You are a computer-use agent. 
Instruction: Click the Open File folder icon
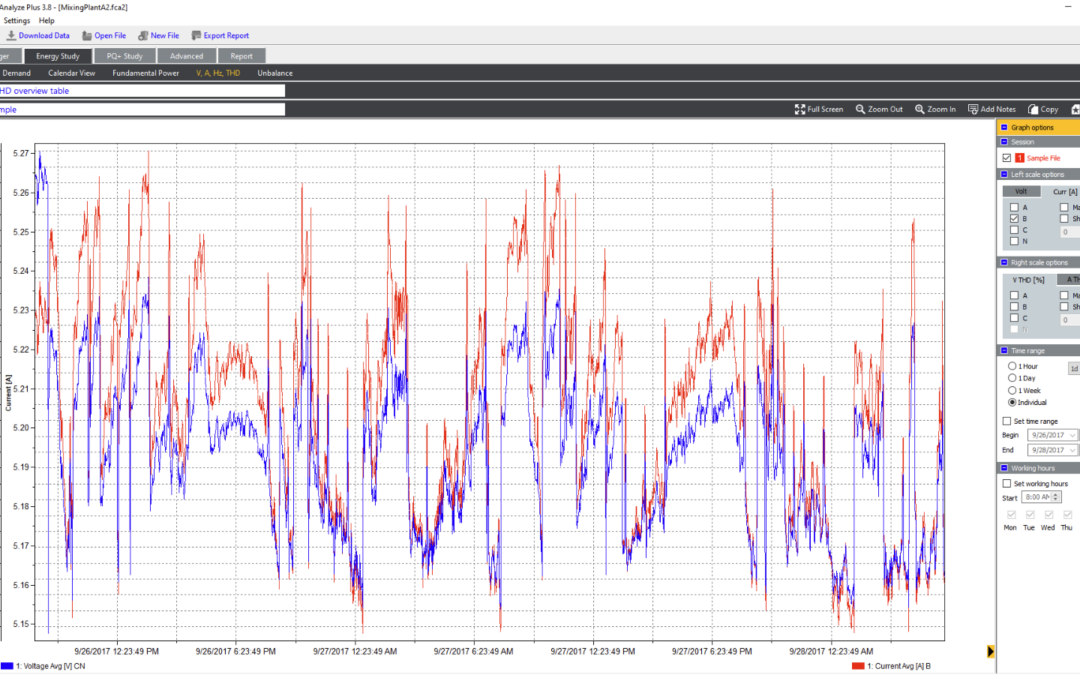pos(87,36)
